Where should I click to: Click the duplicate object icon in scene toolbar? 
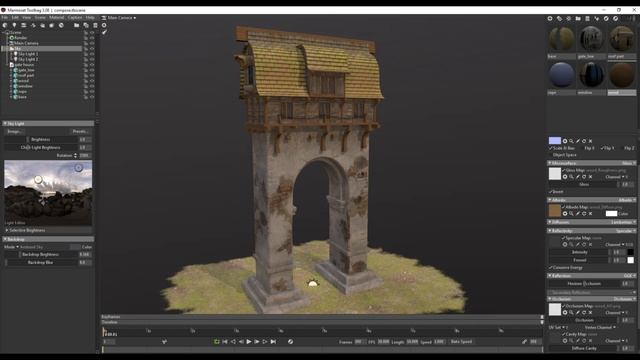click(x=86, y=25)
